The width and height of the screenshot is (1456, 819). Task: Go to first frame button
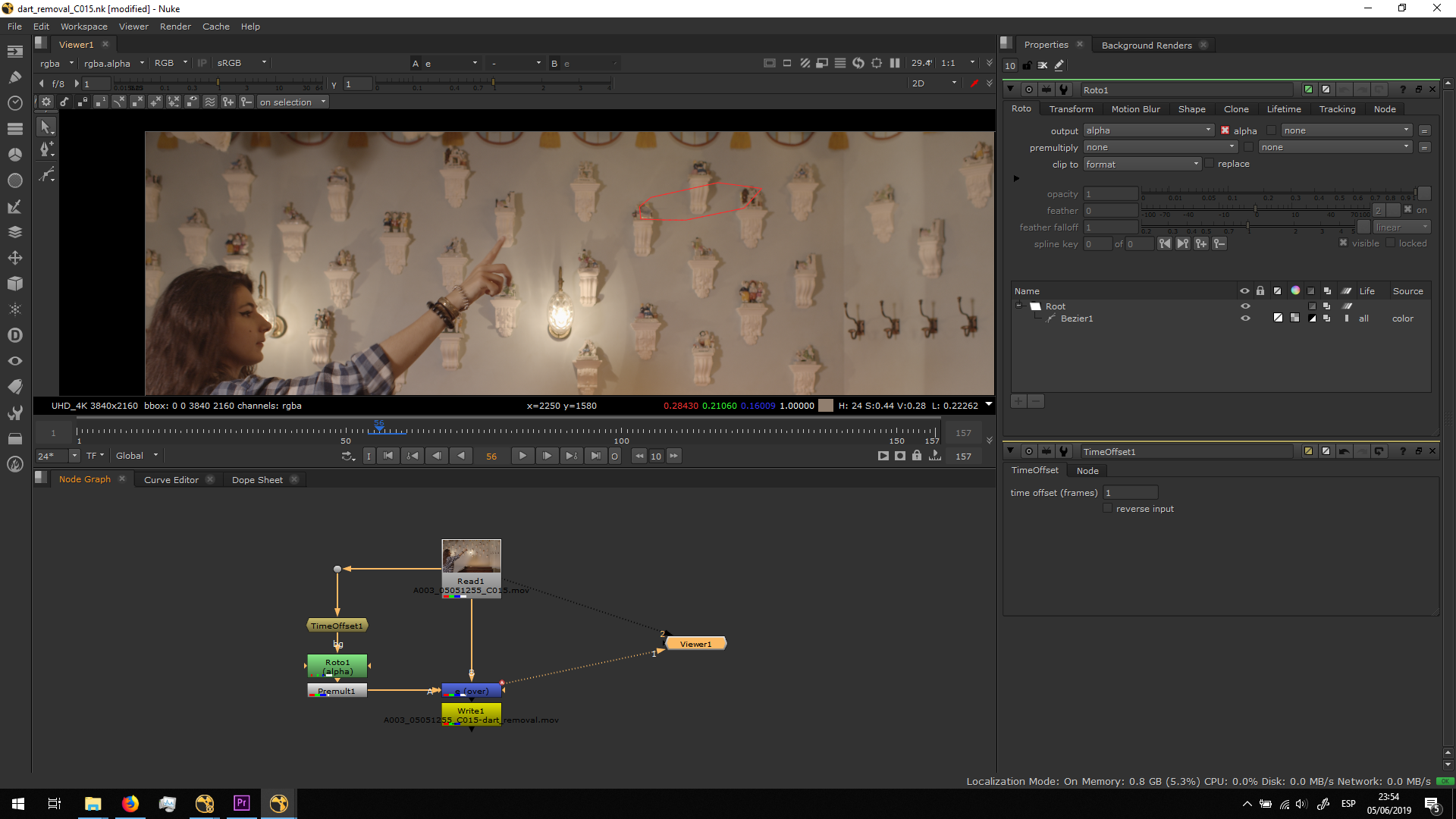[388, 456]
